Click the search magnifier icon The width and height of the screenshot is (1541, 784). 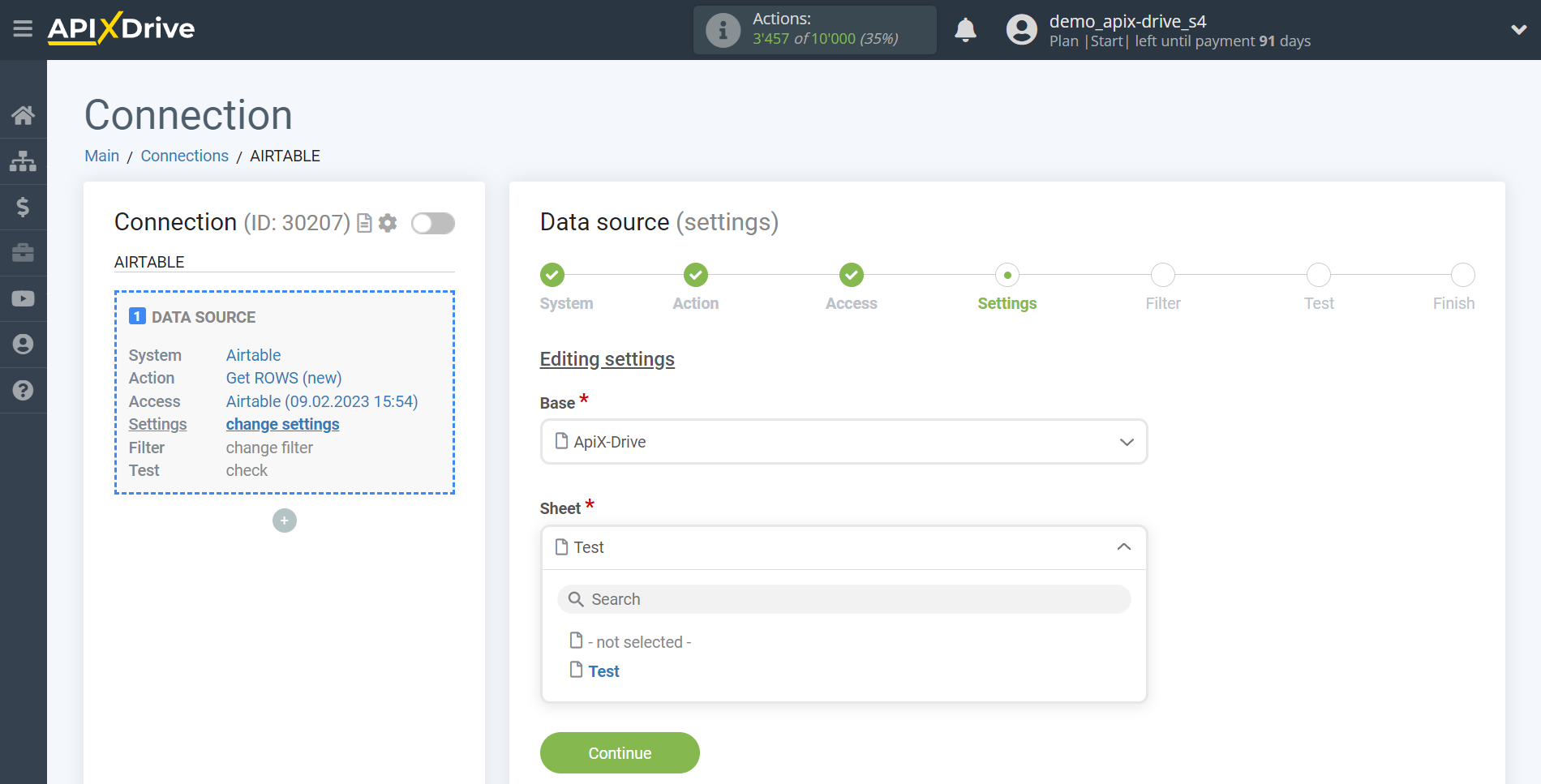[x=576, y=599]
